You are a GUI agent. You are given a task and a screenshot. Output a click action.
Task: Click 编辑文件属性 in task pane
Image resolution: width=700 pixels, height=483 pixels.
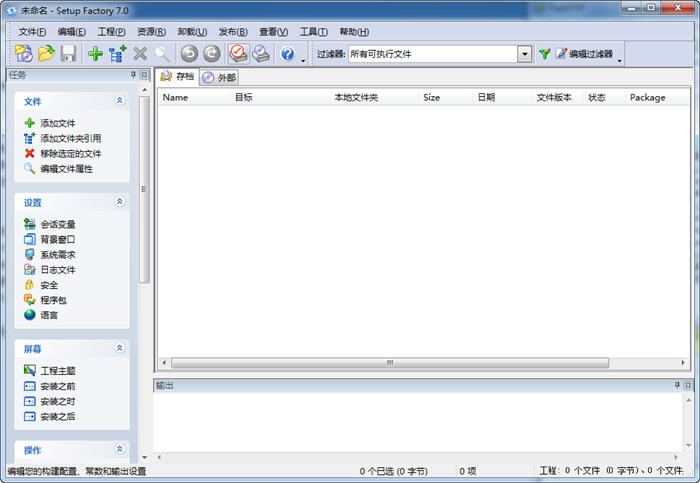pos(58,169)
